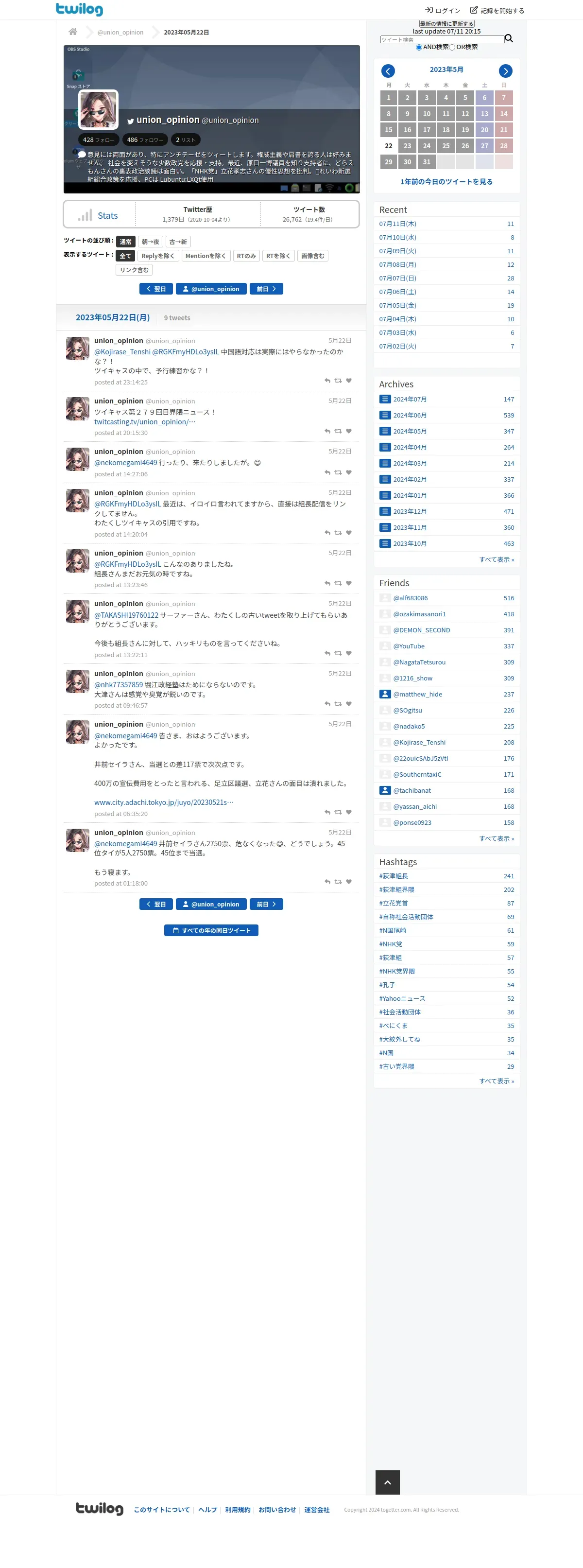Retweet the 23:14:25 tweet
The image size is (583, 1568).
pos(338,381)
